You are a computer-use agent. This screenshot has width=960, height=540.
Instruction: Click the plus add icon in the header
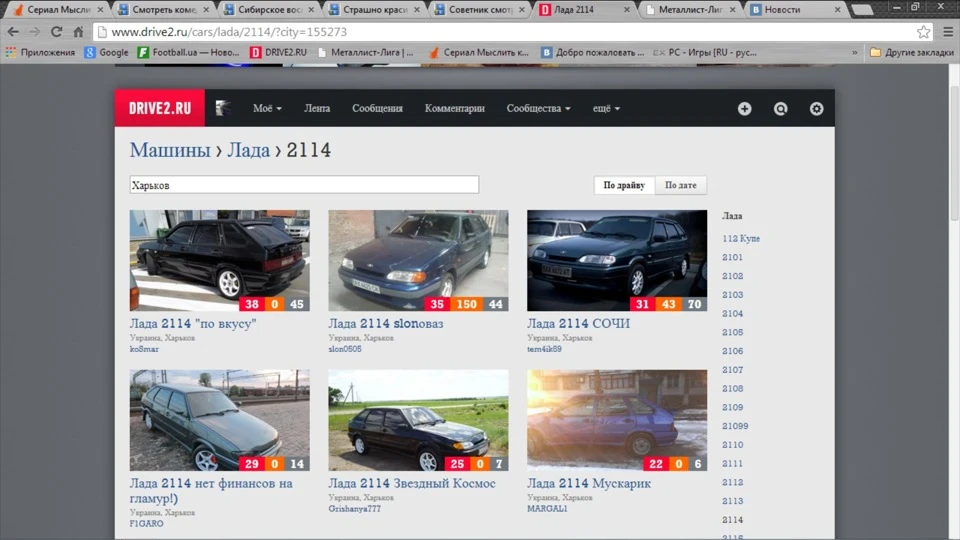point(744,108)
